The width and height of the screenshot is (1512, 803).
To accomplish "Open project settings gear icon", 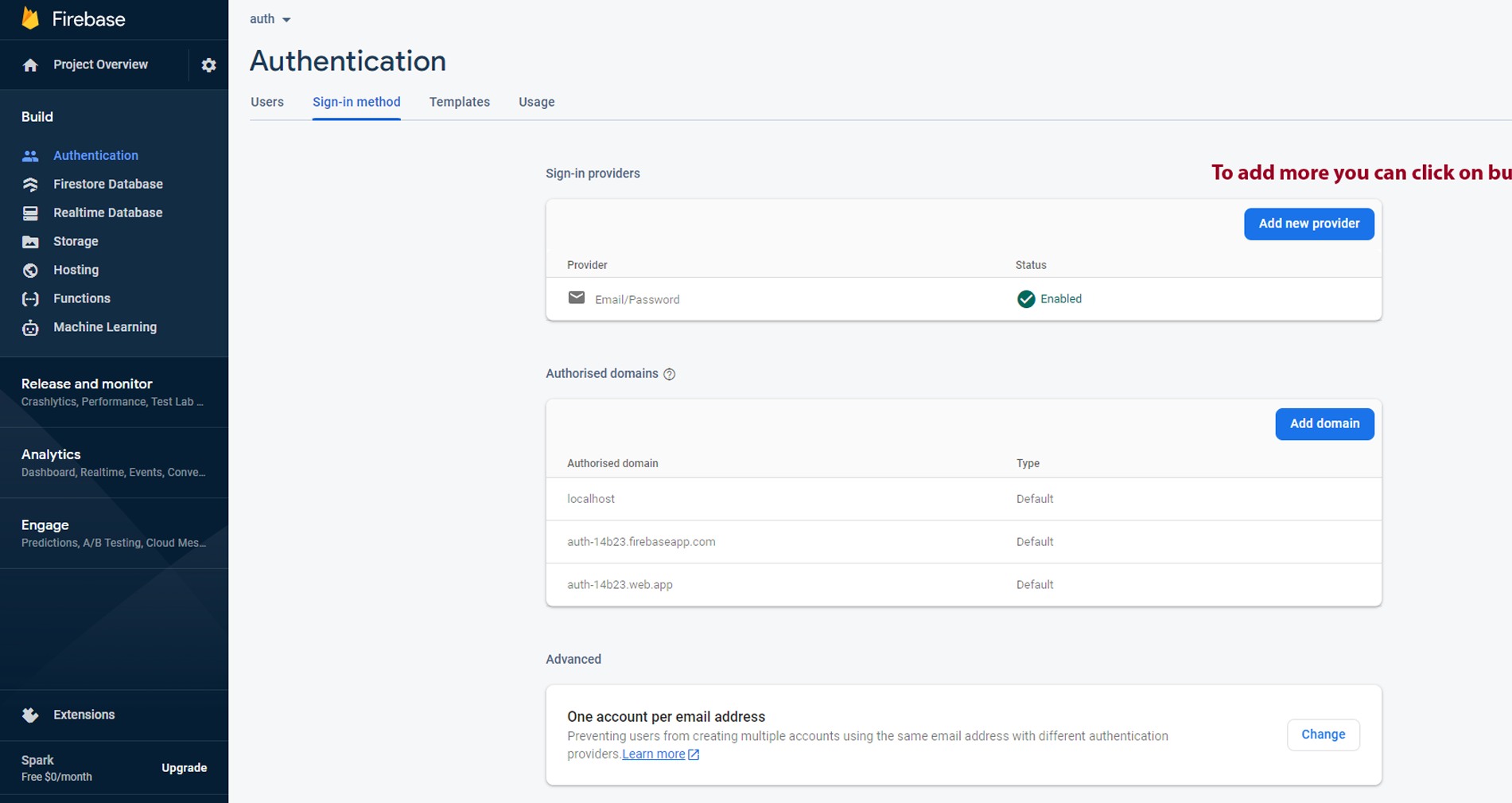I will click(208, 65).
